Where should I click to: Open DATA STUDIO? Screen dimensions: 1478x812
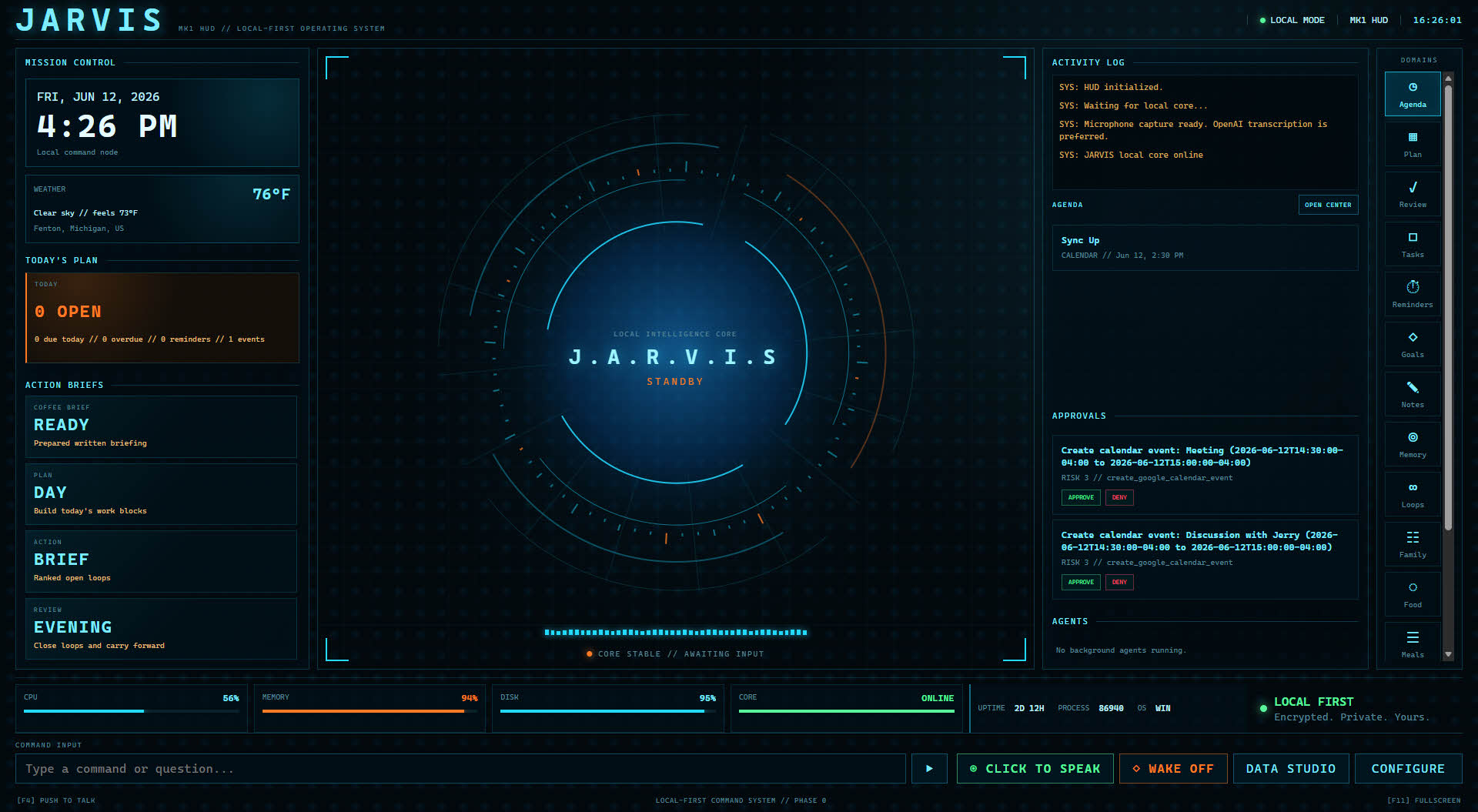[1291, 768]
